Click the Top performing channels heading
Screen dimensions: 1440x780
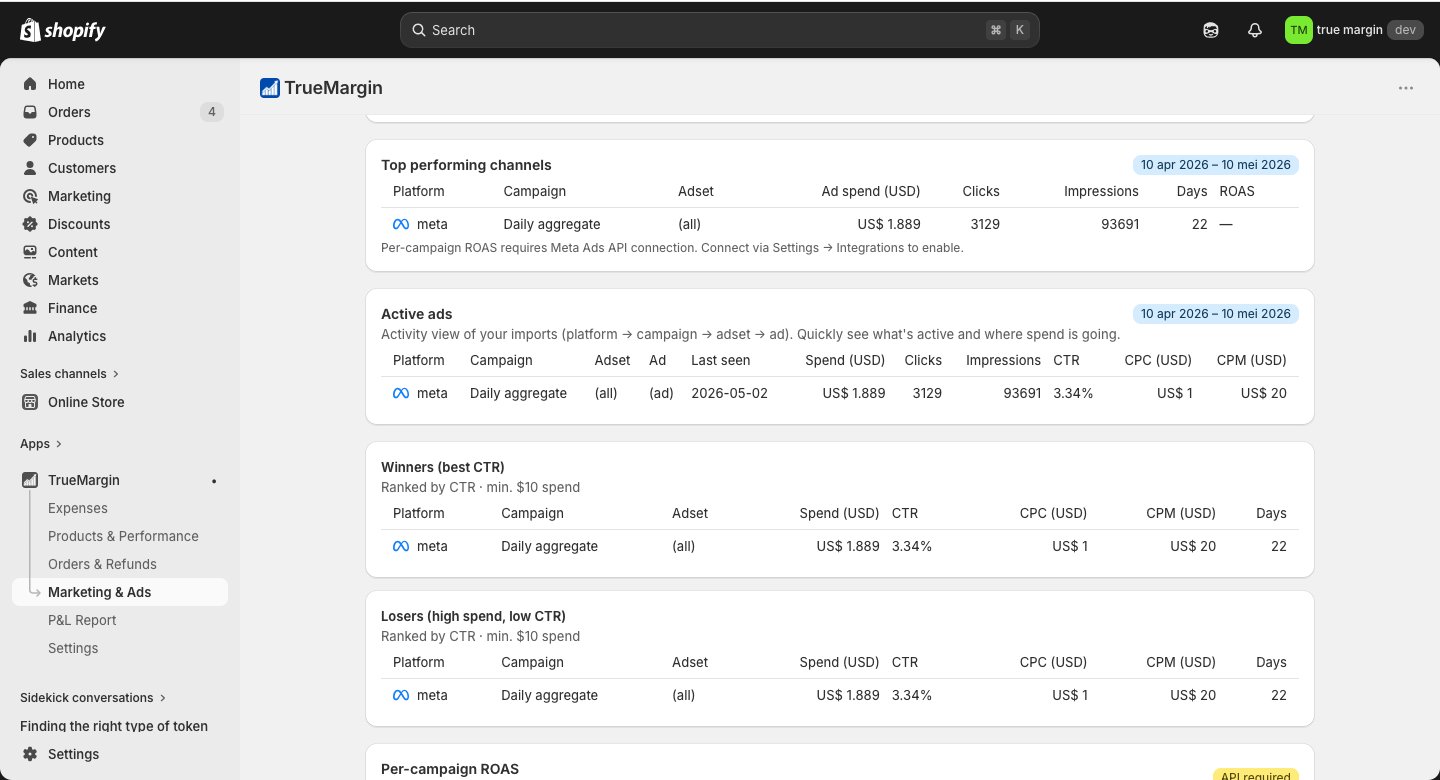(x=466, y=165)
